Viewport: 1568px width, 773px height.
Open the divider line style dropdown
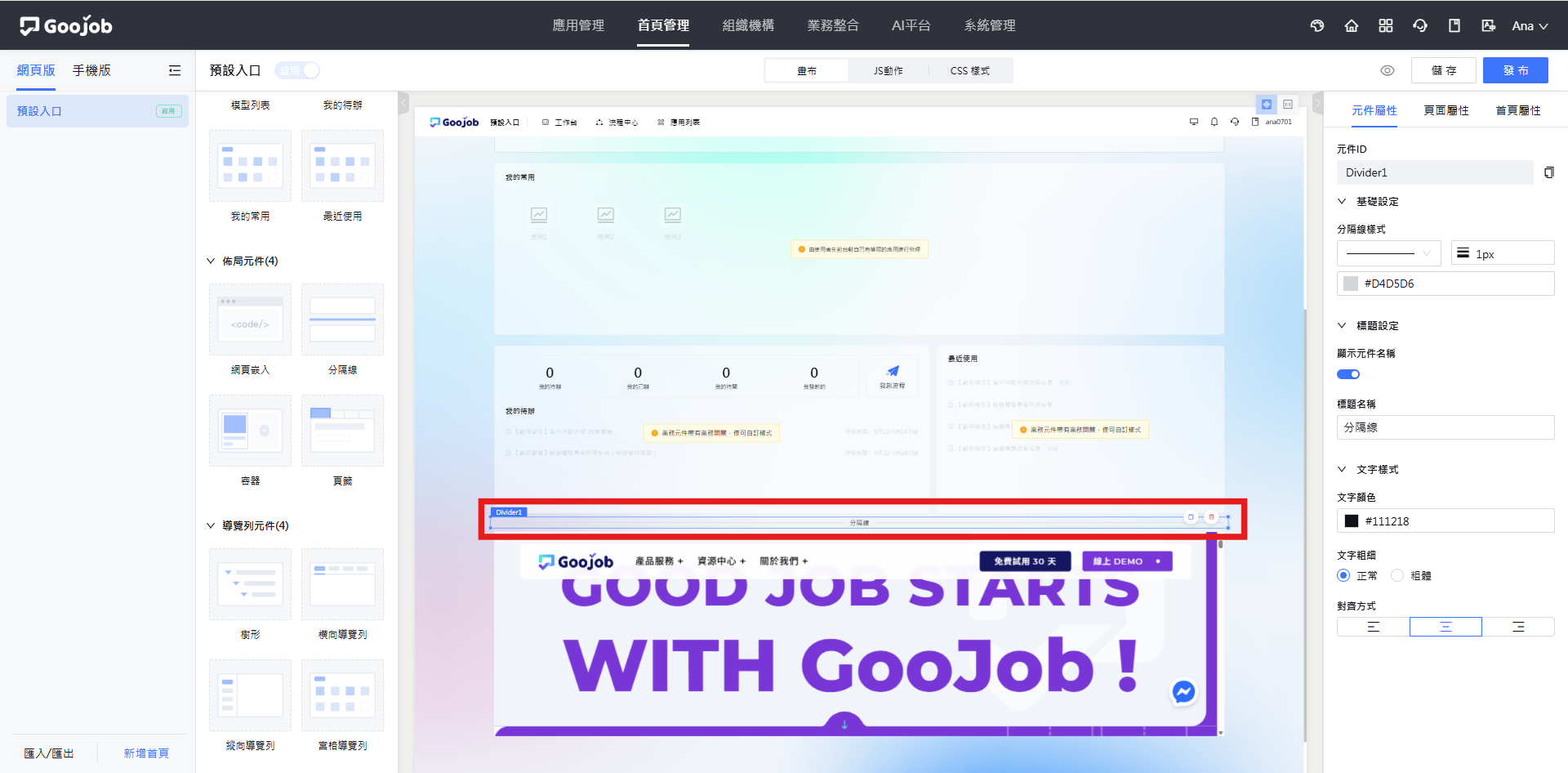[x=1388, y=253]
